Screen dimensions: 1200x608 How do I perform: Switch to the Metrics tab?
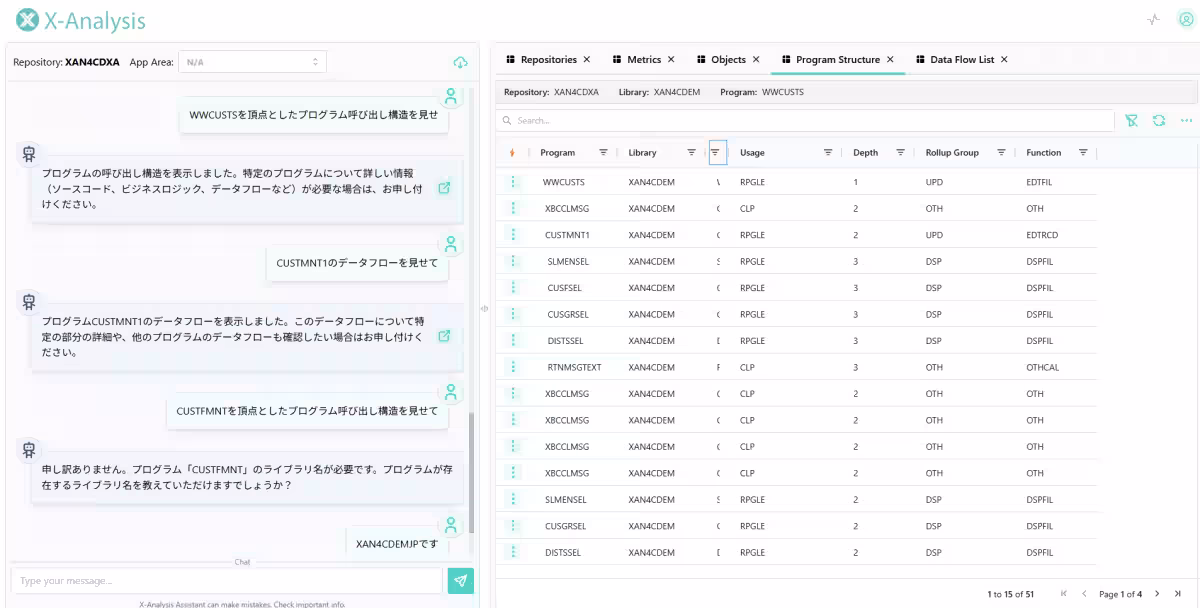click(643, 60)
